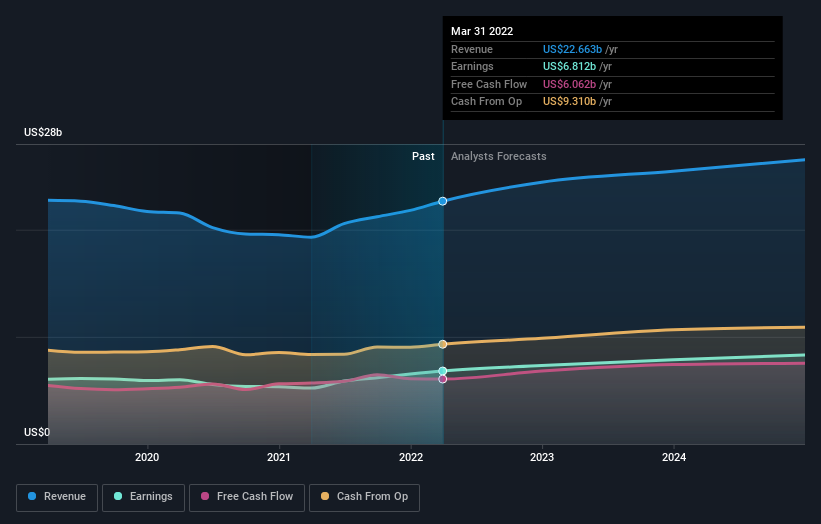
Task: Toggle the Free Cash Flow legend series
Action: coord(247,497)
